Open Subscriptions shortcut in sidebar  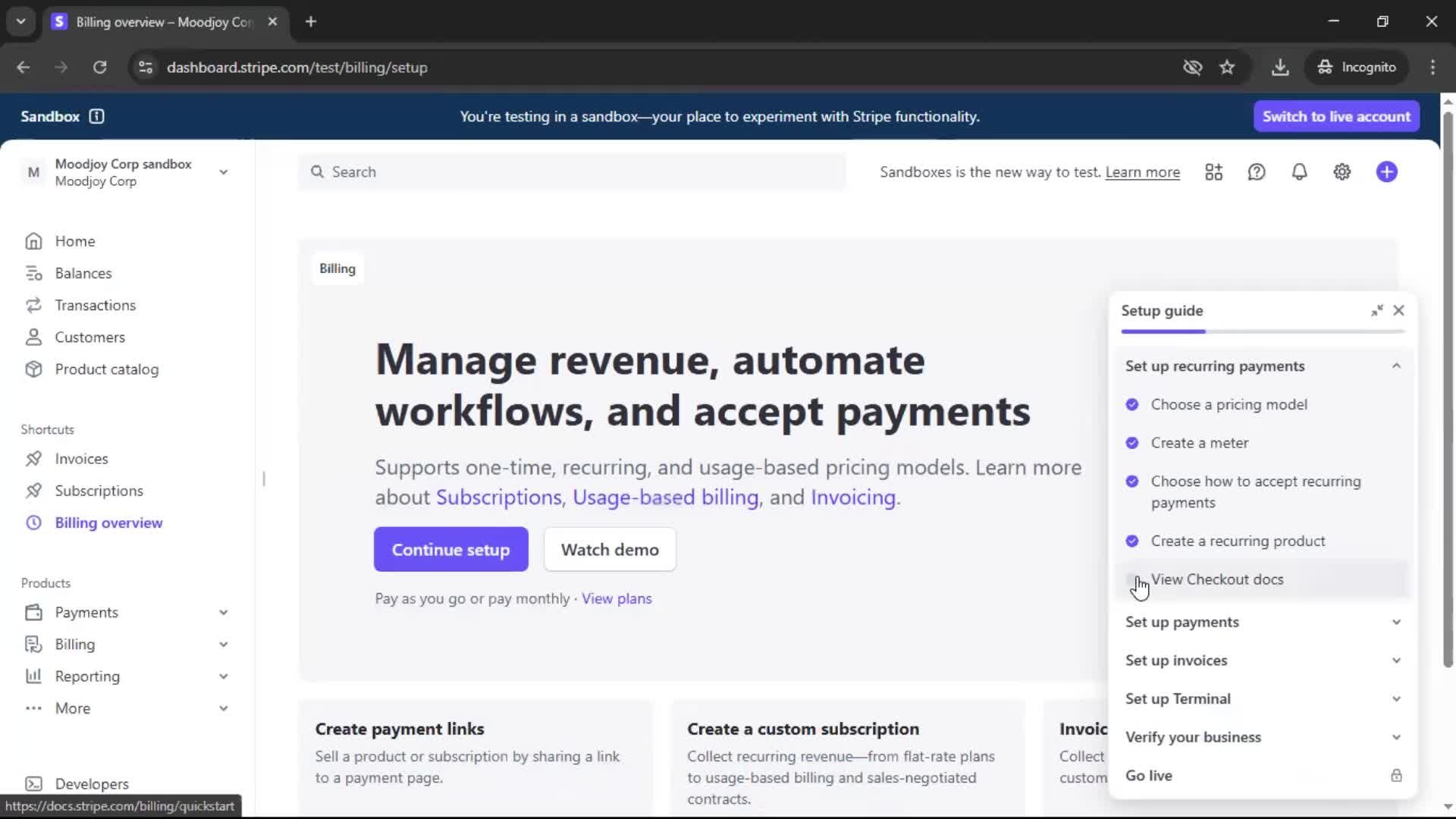(x=99, y=491)
